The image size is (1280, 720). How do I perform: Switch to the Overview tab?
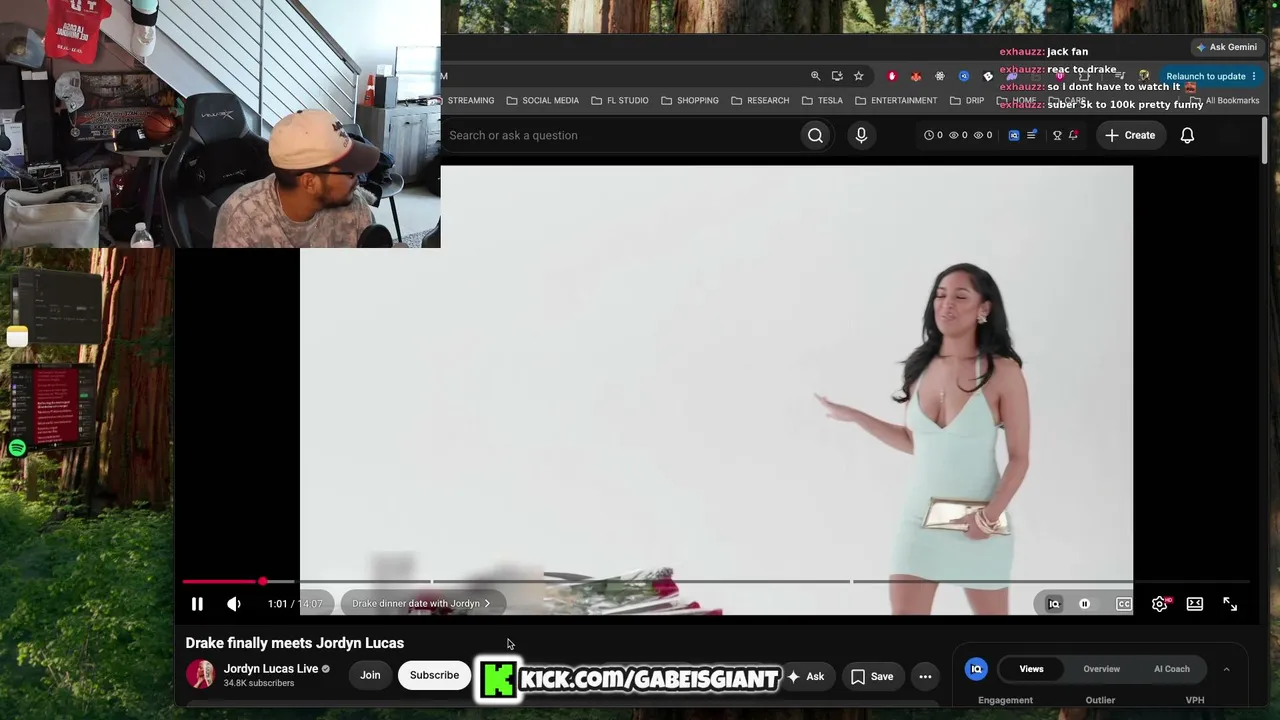1101,669
